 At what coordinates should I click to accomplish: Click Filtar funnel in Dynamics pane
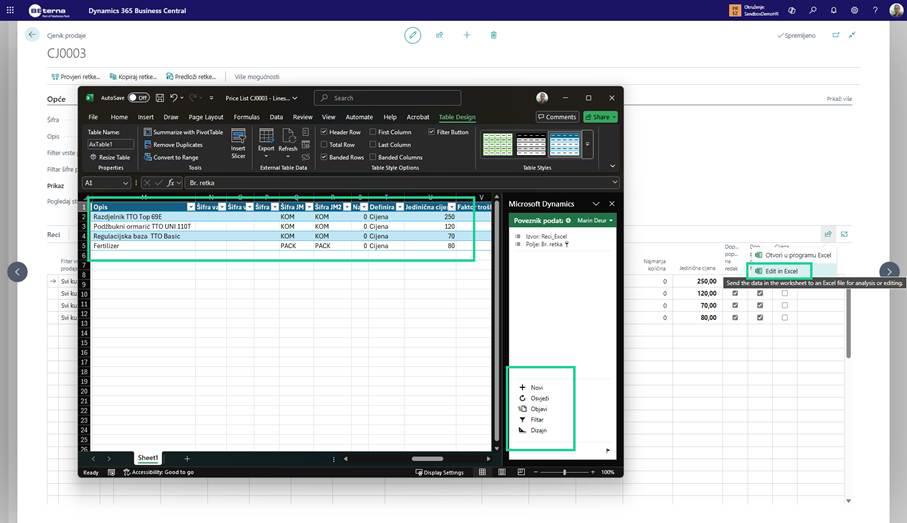(x=522, y=420)
